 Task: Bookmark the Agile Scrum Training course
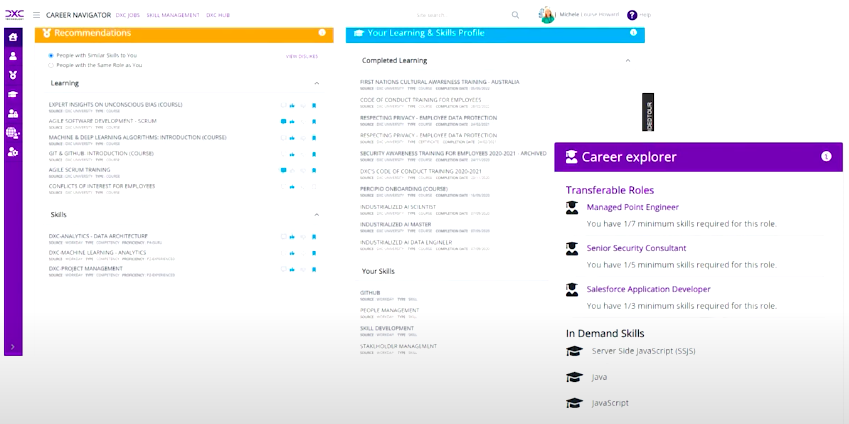click(x=314, y=171)
